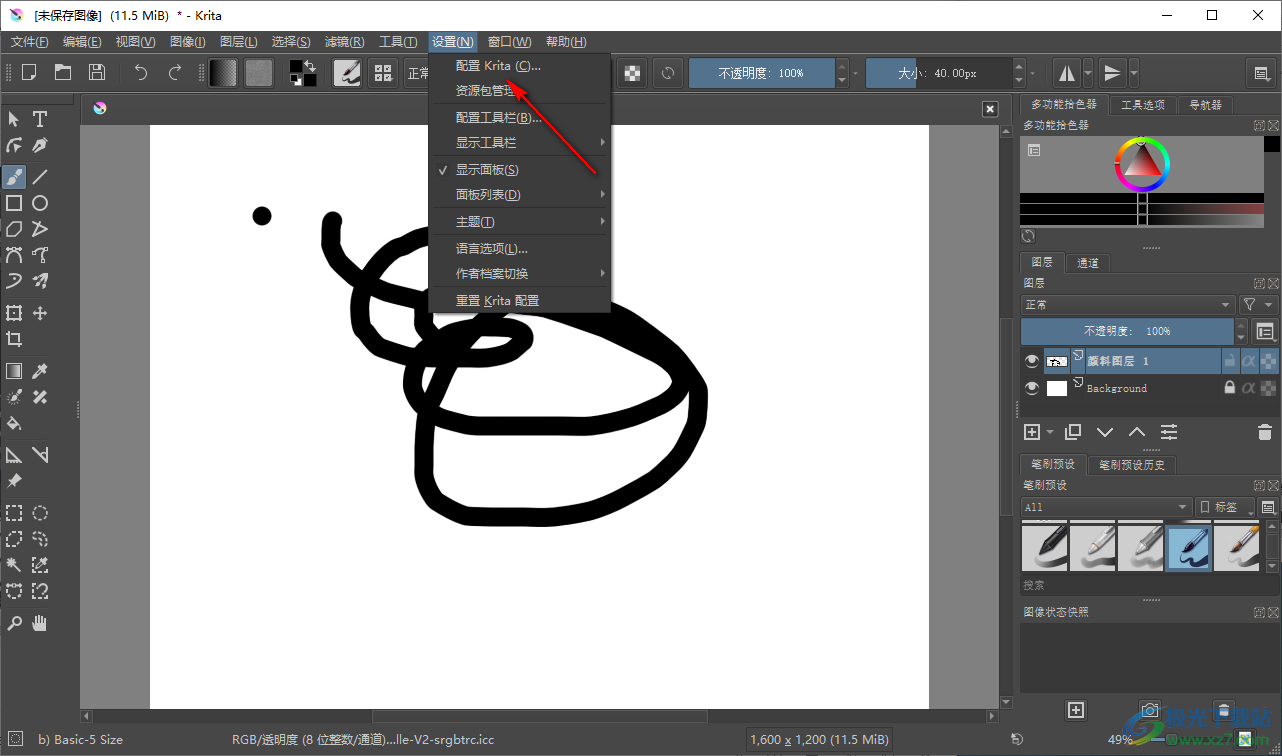Select the Ellipse shape tool

tap(40, 203)
